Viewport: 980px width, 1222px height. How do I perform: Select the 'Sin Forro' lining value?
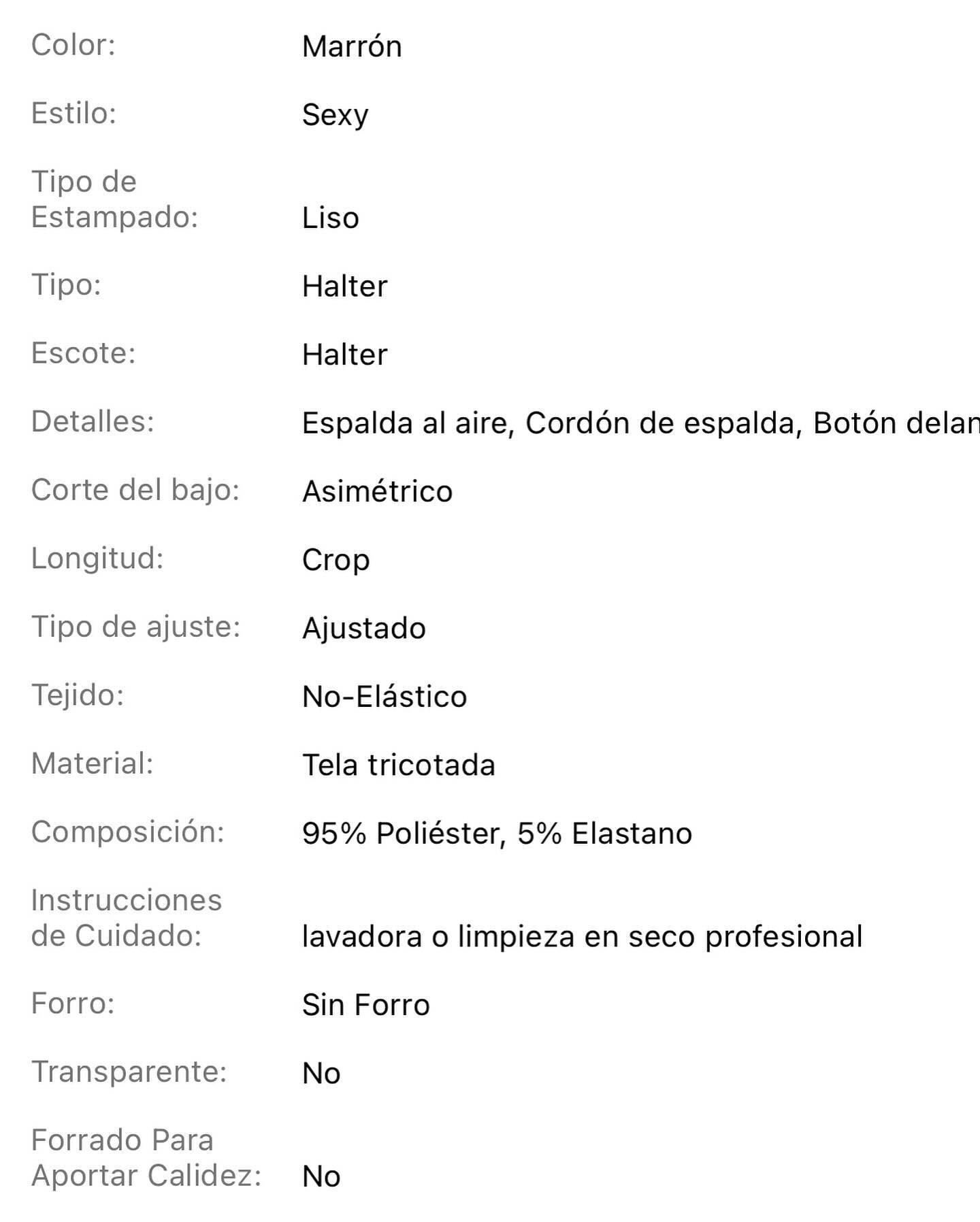point(365,1005)
